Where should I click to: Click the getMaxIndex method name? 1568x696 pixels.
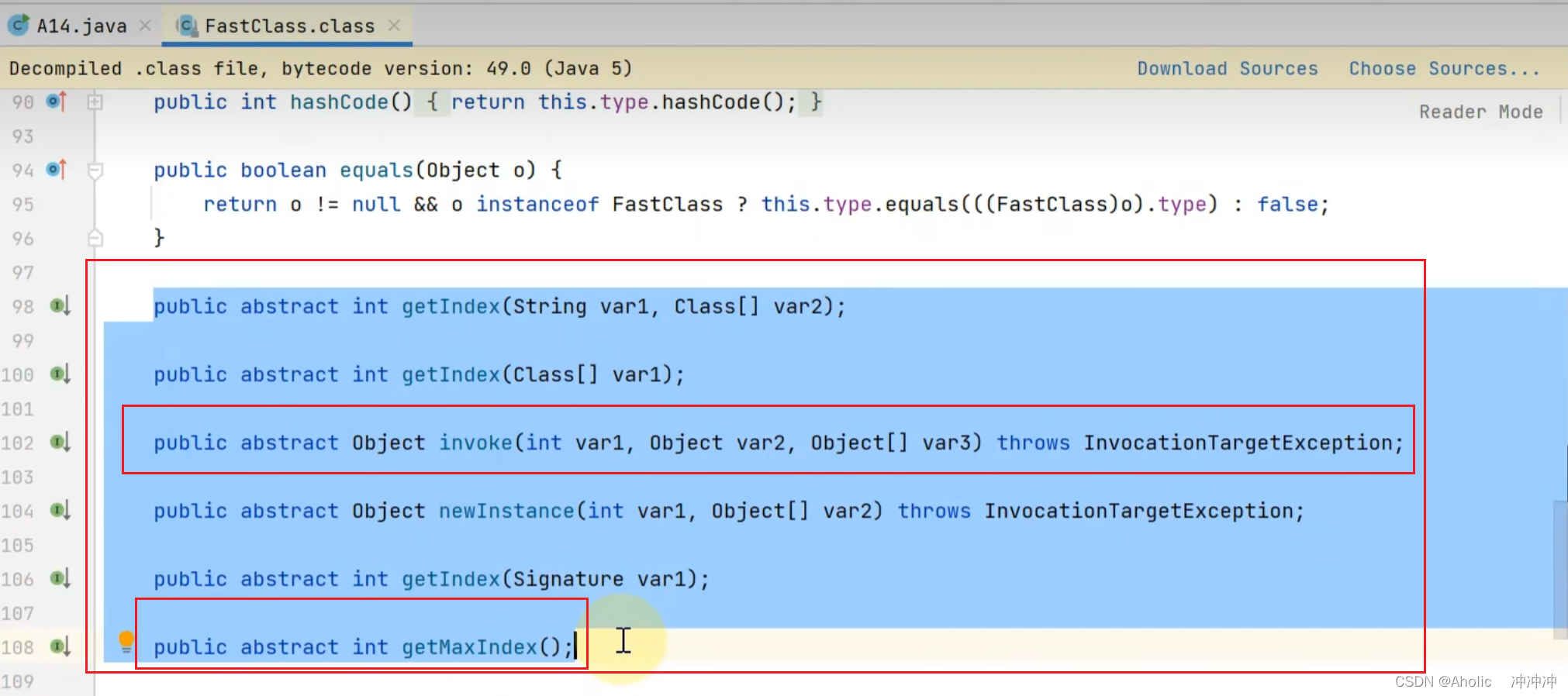[x=470, y=647]
